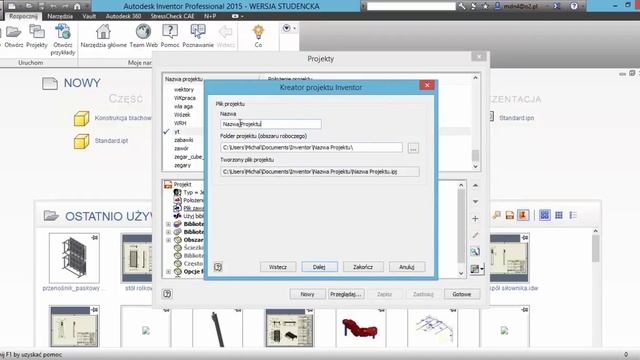
Task: Click the NOWY new-file page icon
Action: (x=50, y=83)
